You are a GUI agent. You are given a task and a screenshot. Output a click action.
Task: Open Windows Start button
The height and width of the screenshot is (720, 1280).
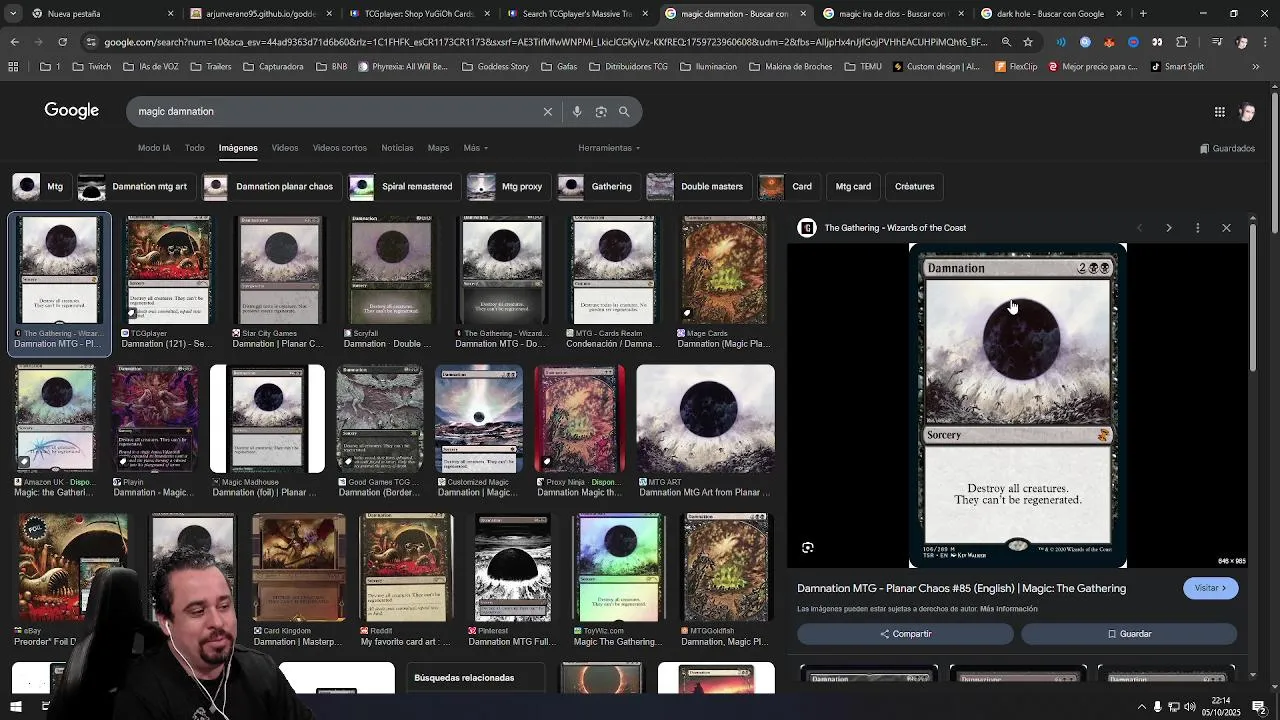pos(15,707)
